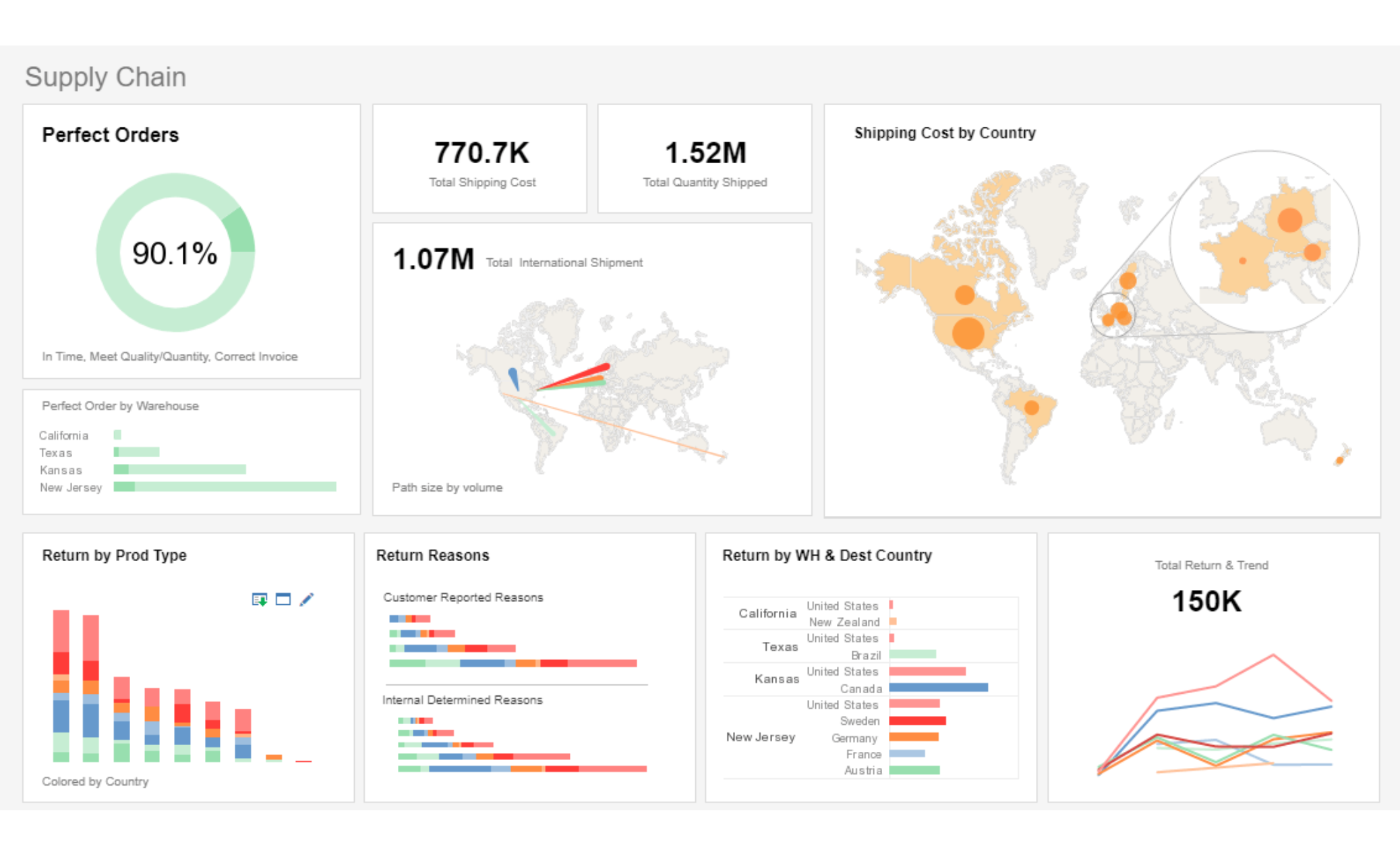Click the export data icon in Return by Prod Type
The width and height of the screenshot is (1400, 855).
tap(259, 599)
